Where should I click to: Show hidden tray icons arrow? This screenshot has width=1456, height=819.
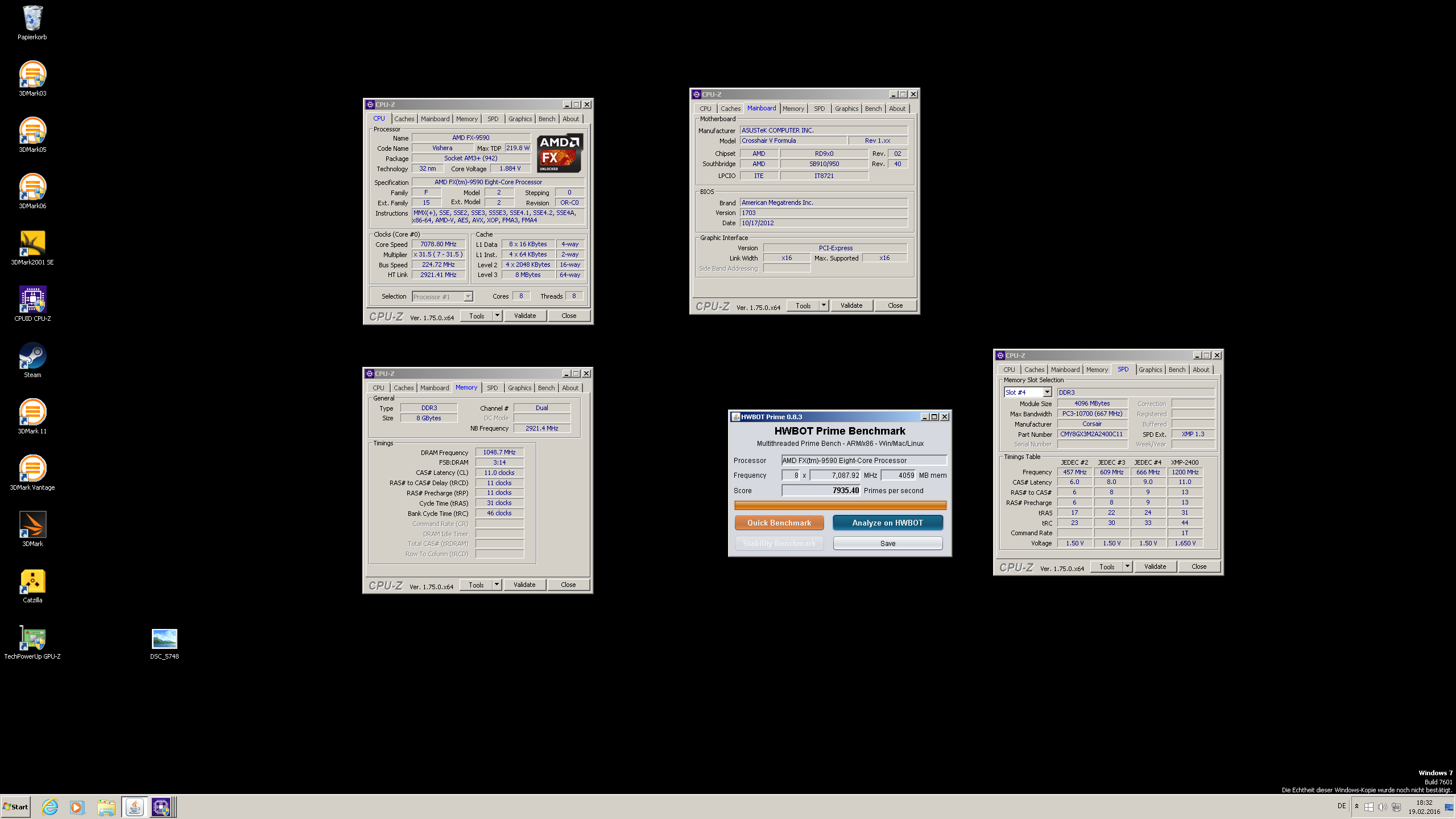click(x=1356, y=806)
